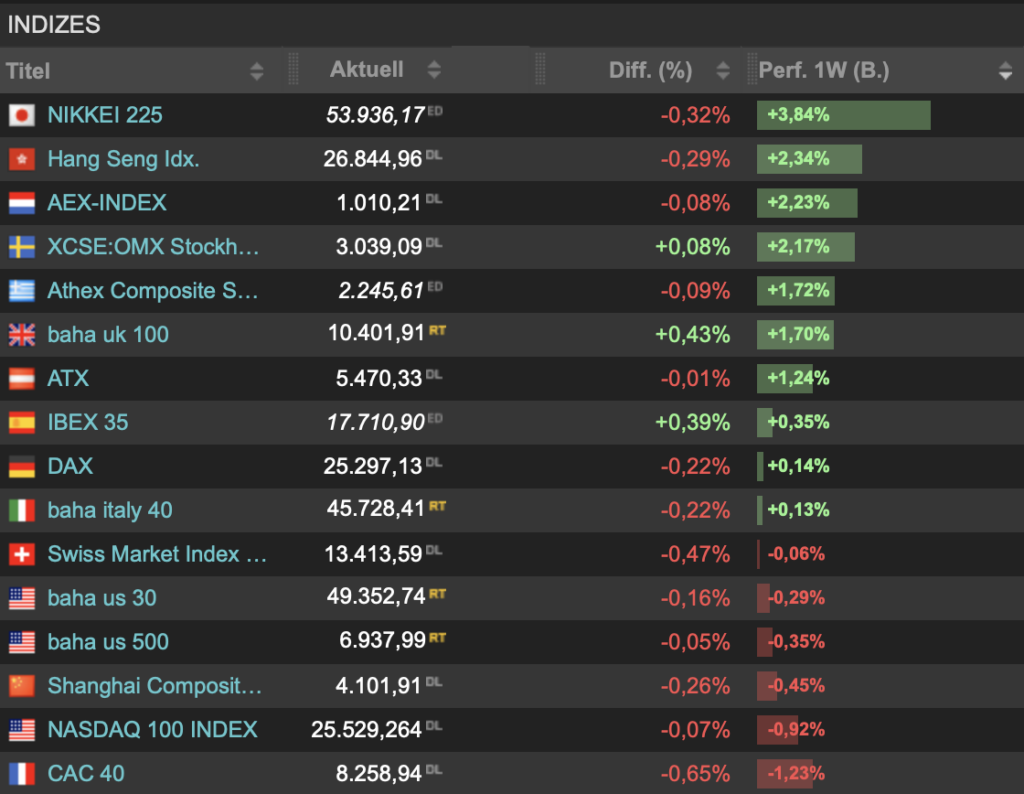Click the Aktuell column header label
Screen dimensions: 1024x794
click(x=366, y=70)
